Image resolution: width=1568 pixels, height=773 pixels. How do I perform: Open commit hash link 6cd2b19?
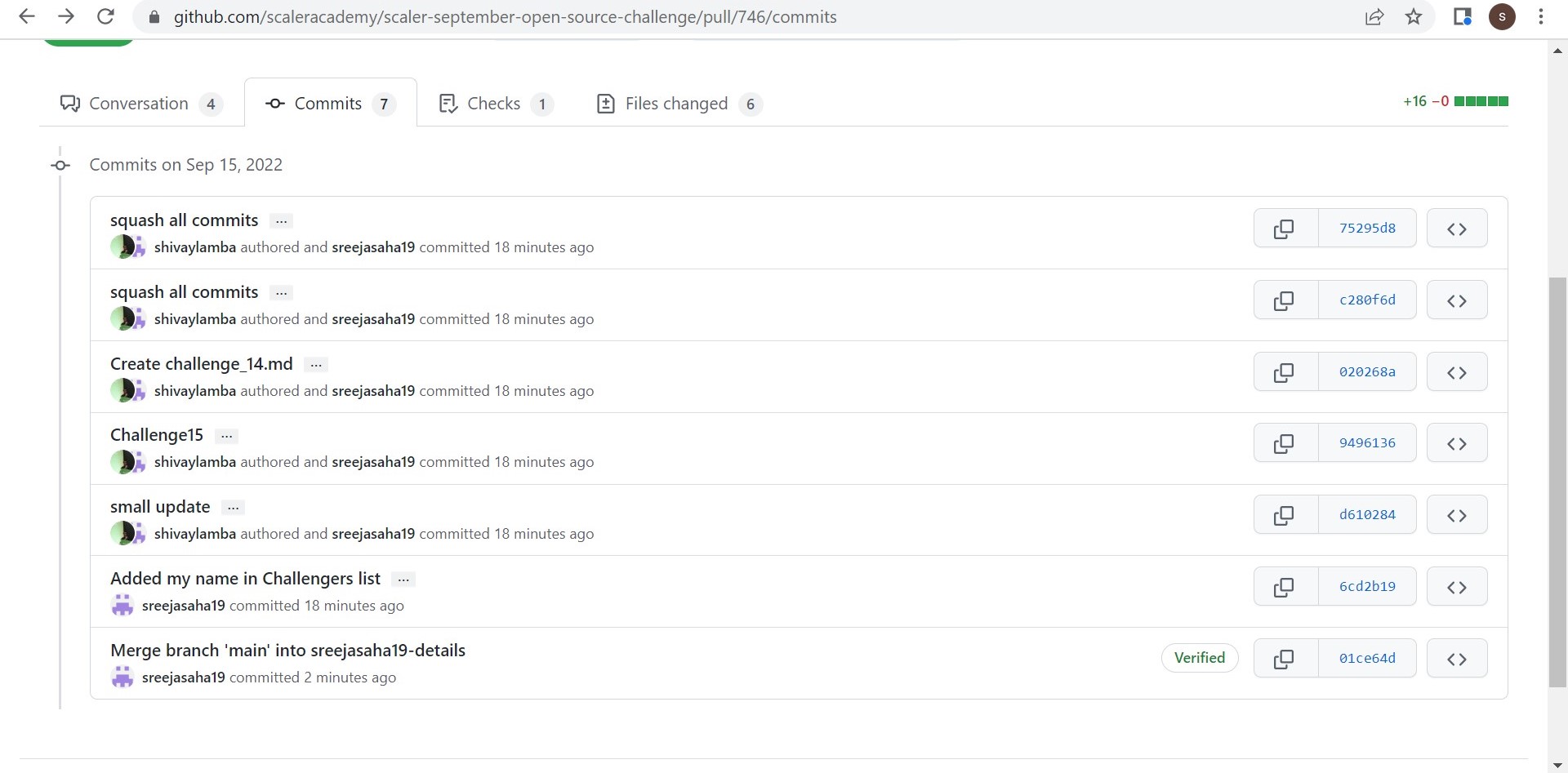click(1367, 586)
